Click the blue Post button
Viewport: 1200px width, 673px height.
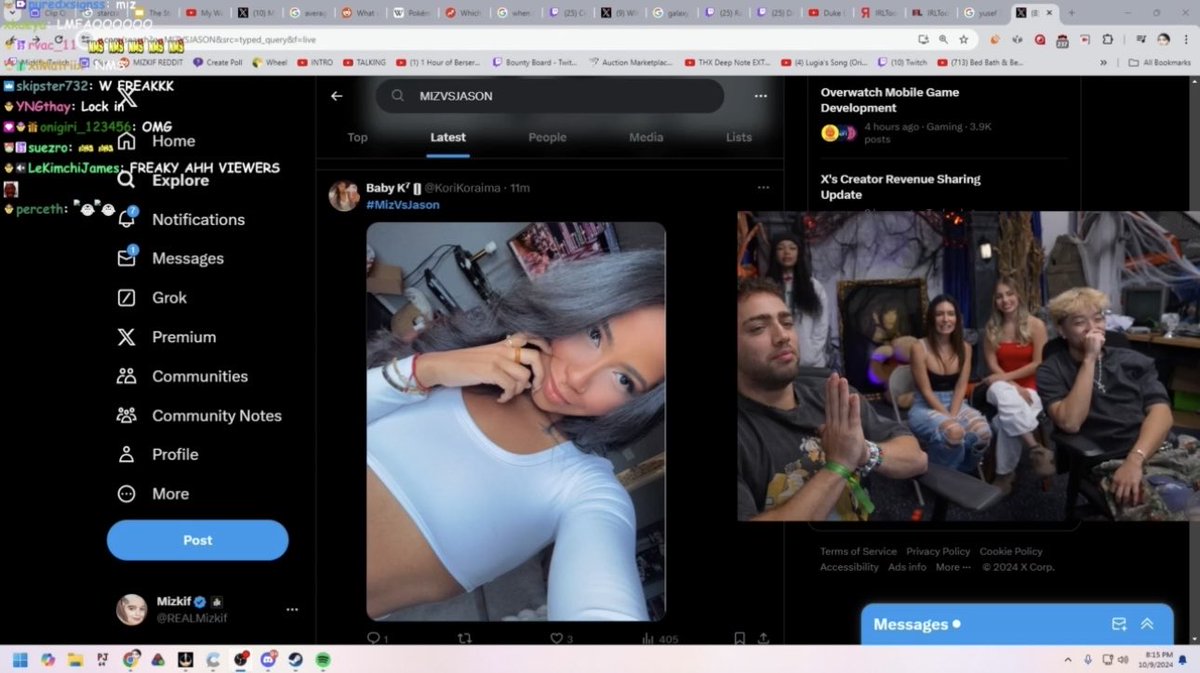tap(198, 540)
